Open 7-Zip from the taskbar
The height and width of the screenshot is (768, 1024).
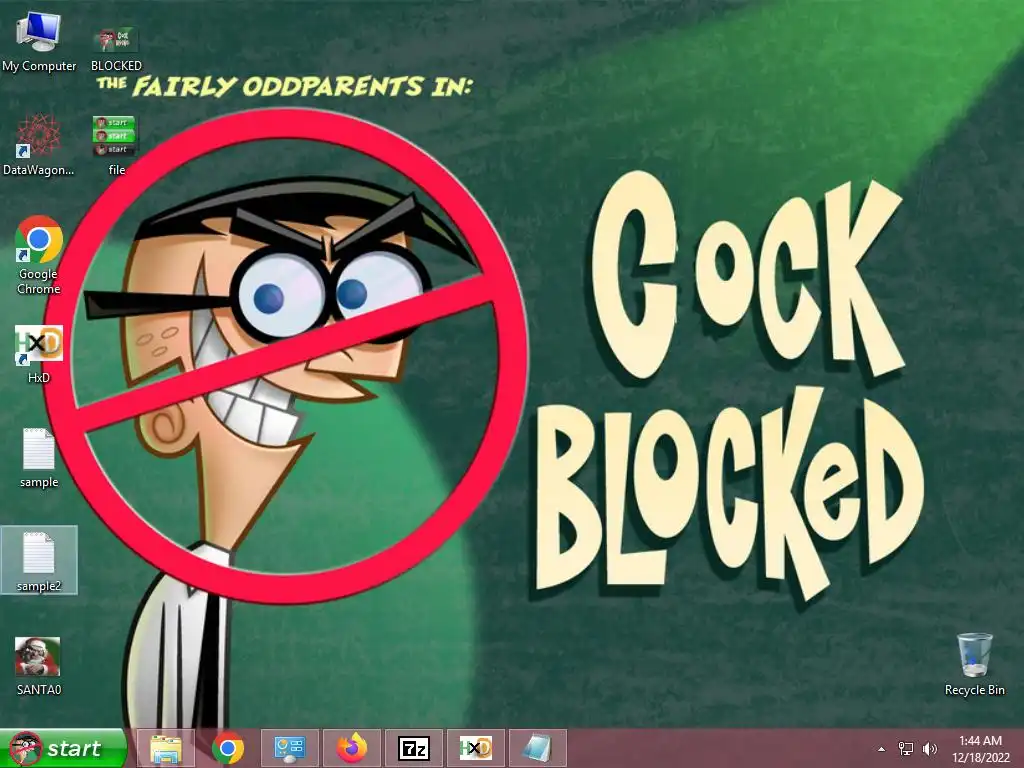[414, 748]
